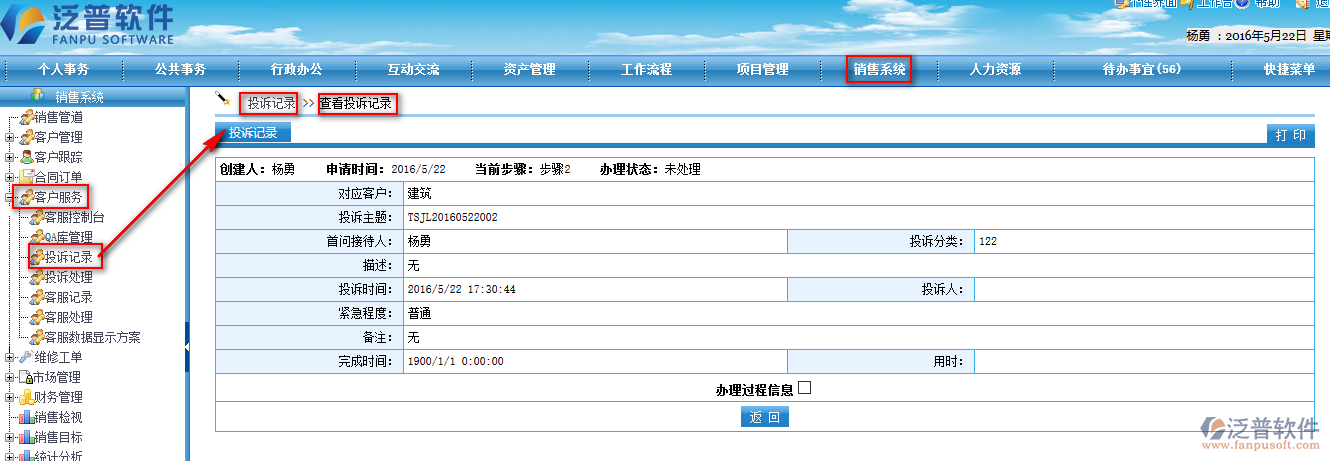Click the 投诉记录 breadcrumb link
Image resolution: width=1330 pixels, height=461 pixels.
pyautogui.click(x=271, y=103)
